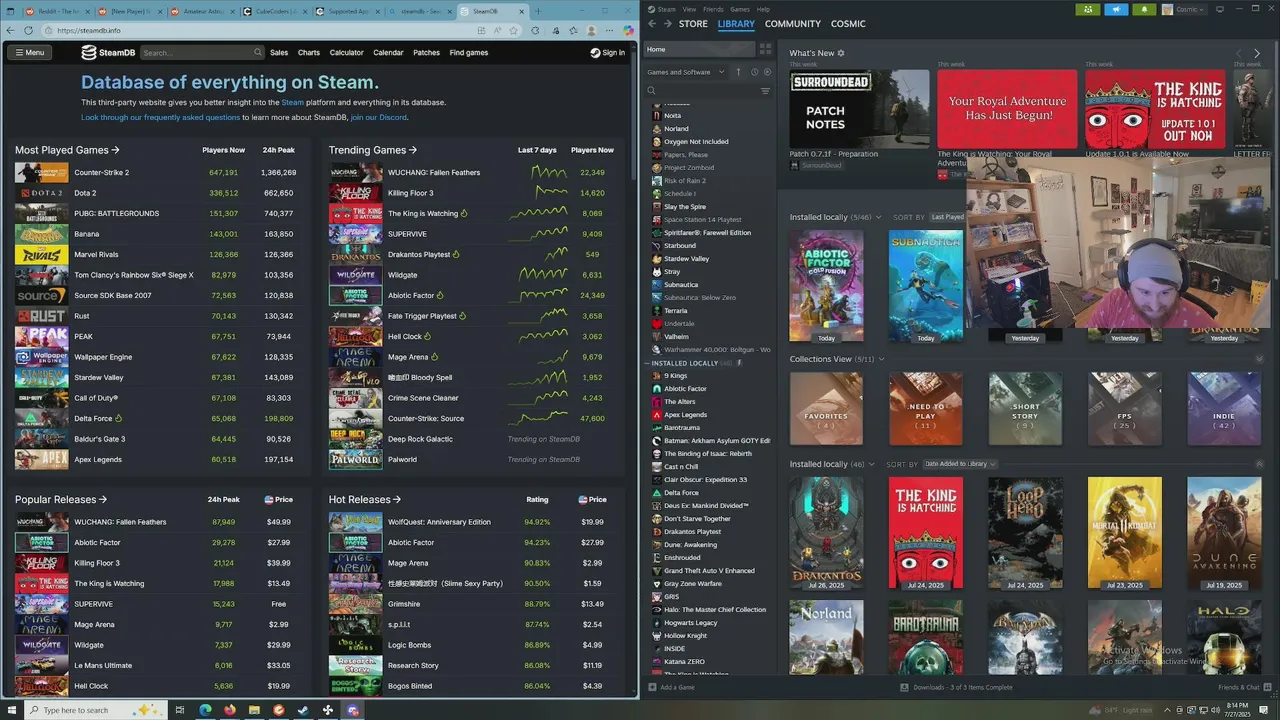Viewport: 1280px width, 720px height.
Task: Click the SteamDB search magnifier icon
Action: pos(258,52)
